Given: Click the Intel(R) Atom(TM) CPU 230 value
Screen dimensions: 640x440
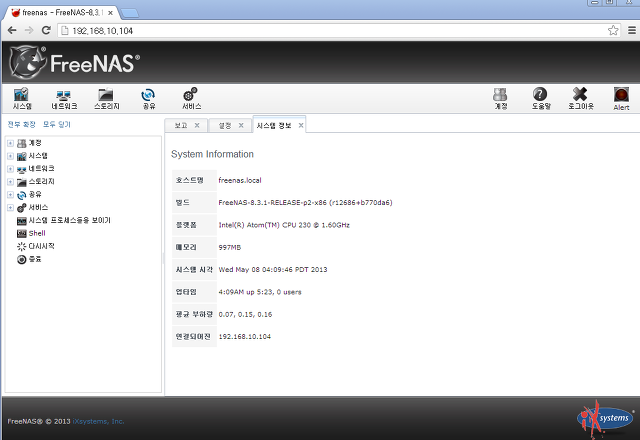Looking at the screenshot, I should tap(284, 225).
